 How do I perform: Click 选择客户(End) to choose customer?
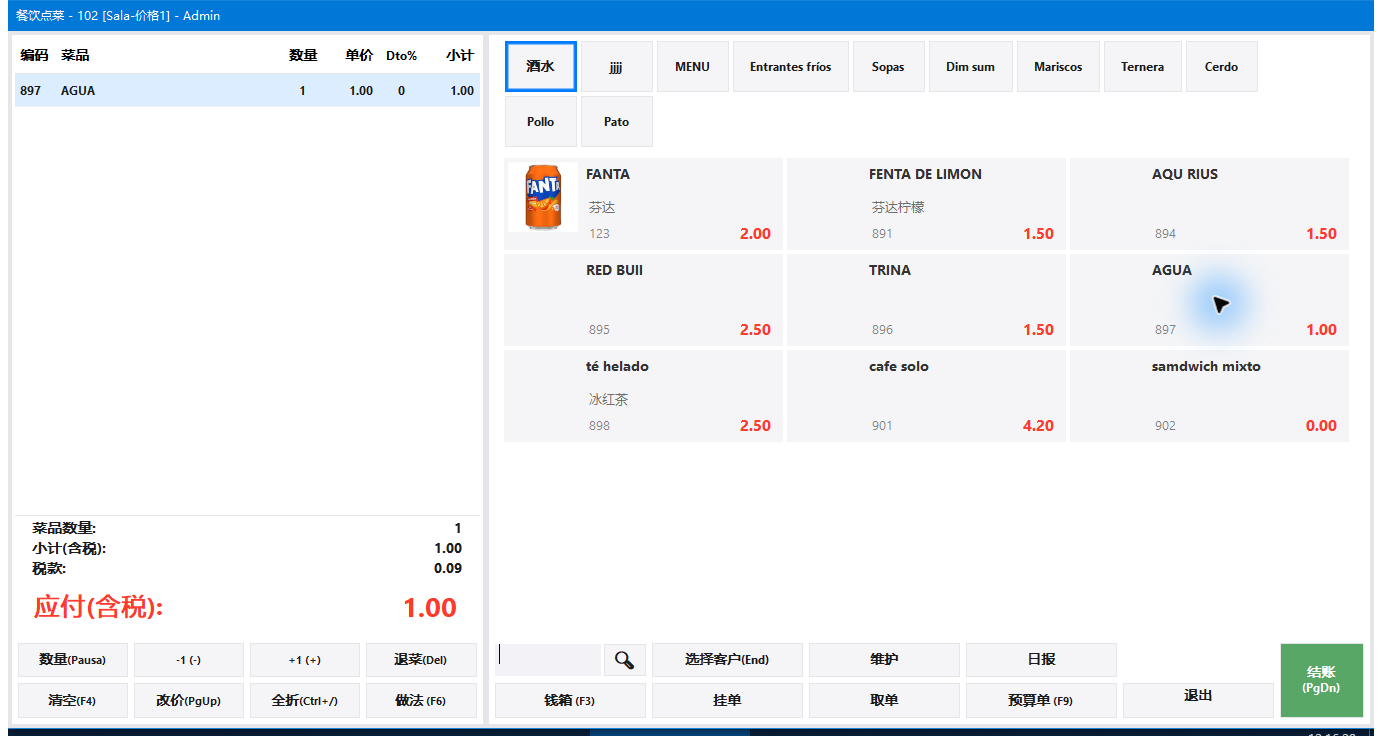click(727, 660)
